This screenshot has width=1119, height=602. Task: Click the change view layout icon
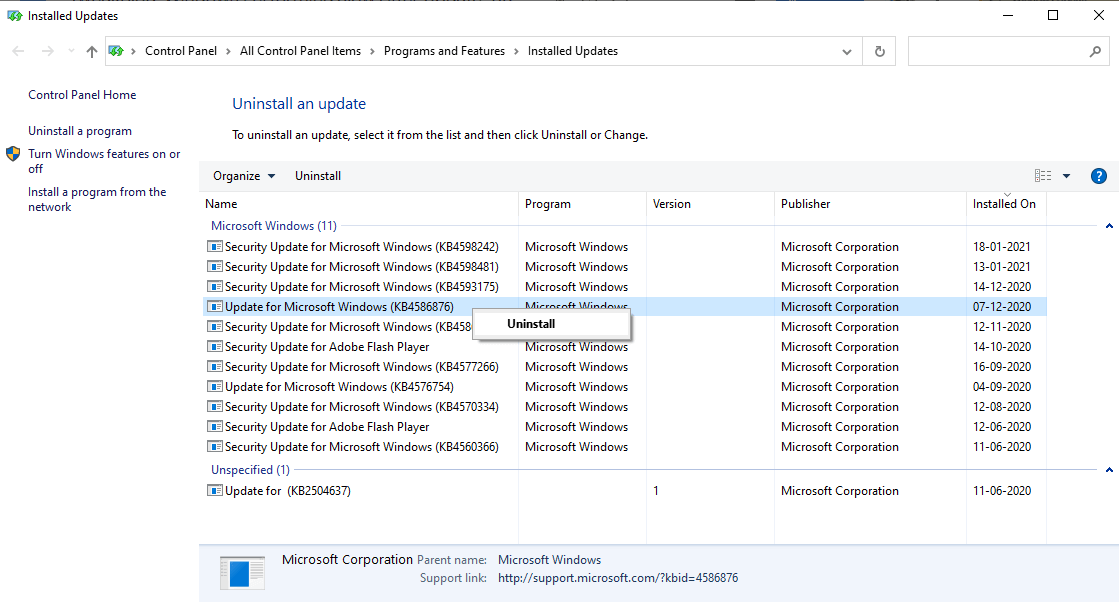(1043, 176)
